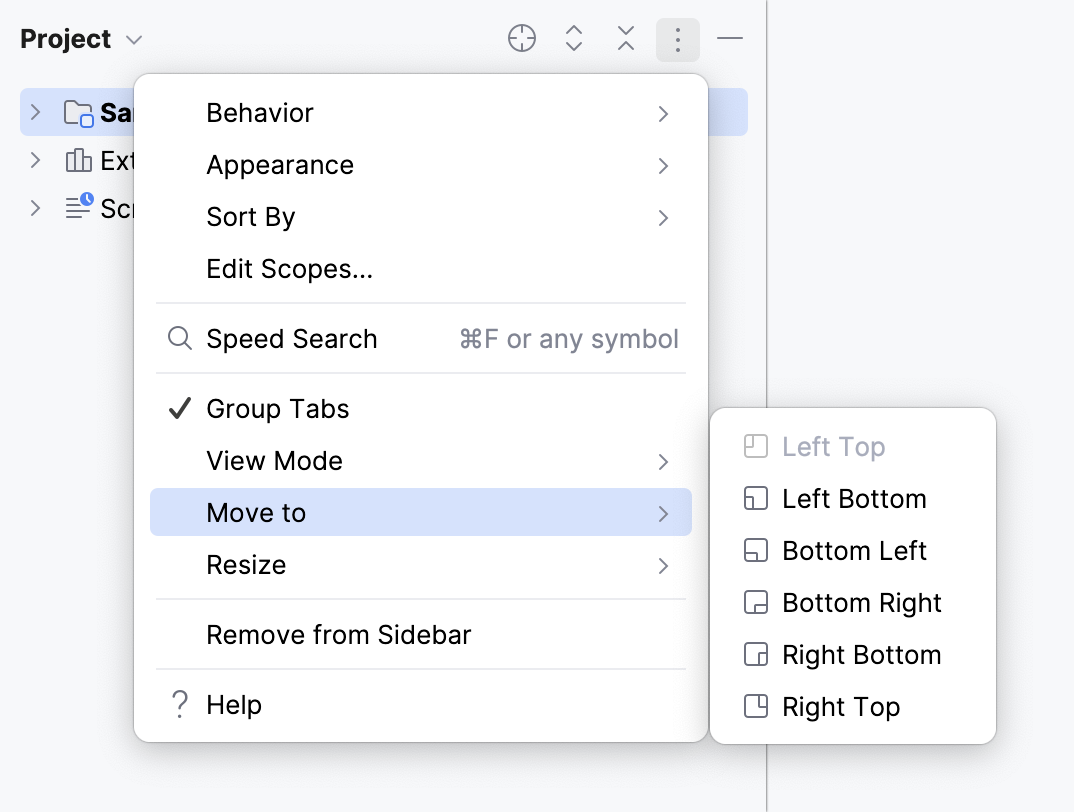Open the Sort By submenu chevron
The height and width of the screenshot is (812, 1074).
(663, 216)
